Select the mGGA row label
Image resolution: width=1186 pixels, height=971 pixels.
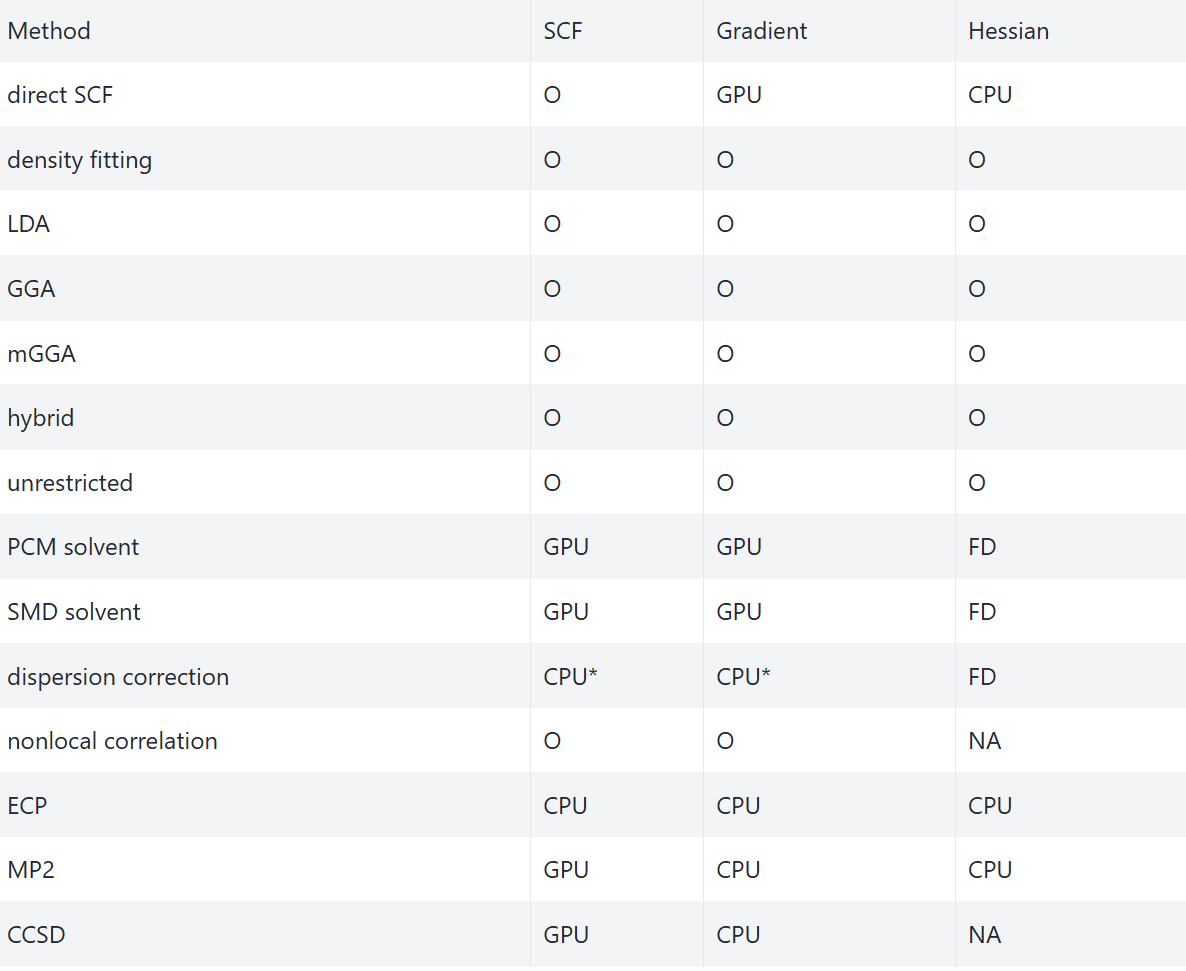click(42, 354)
